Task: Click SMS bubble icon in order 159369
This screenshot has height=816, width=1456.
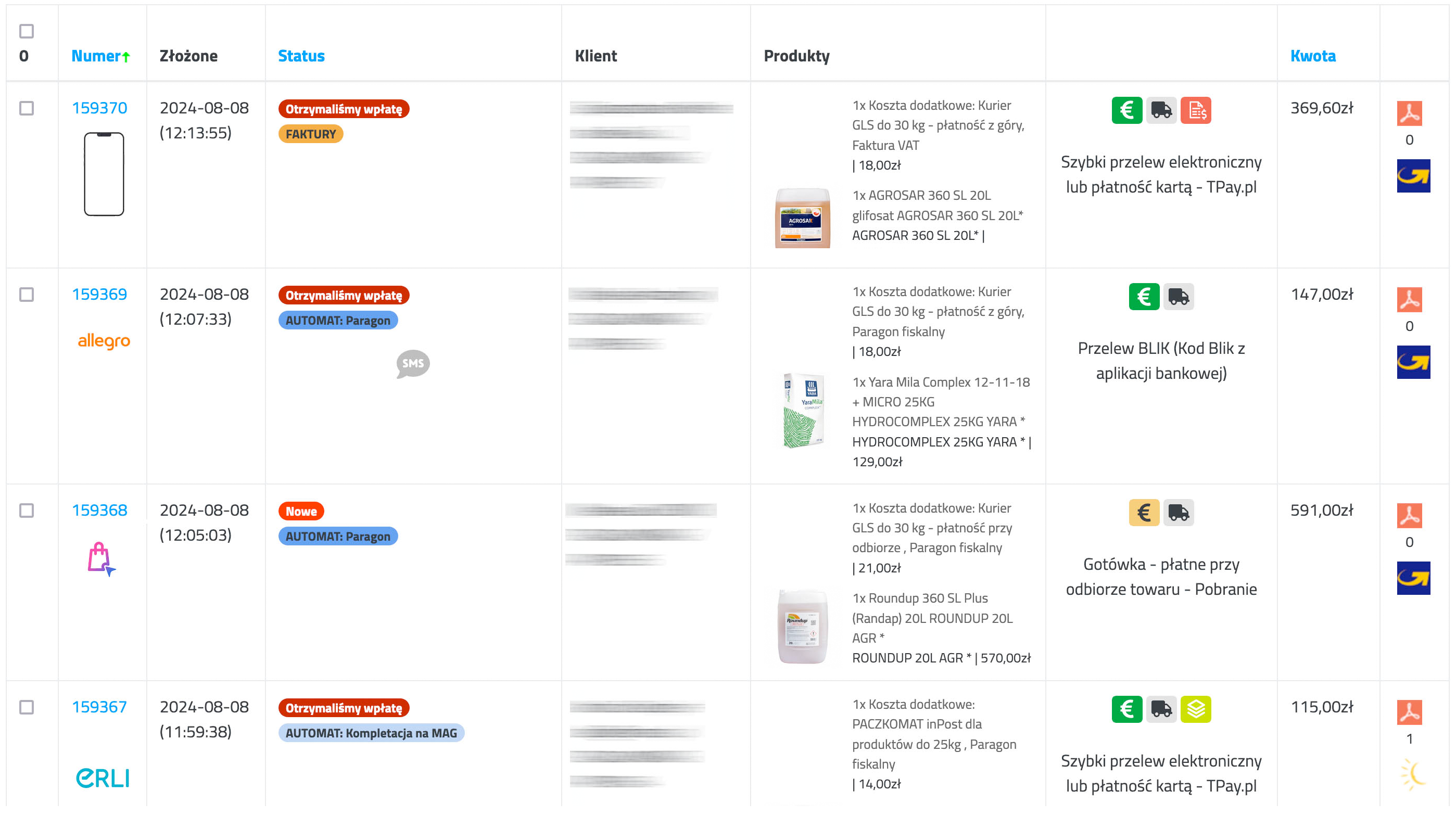Action: click(413, 364)
